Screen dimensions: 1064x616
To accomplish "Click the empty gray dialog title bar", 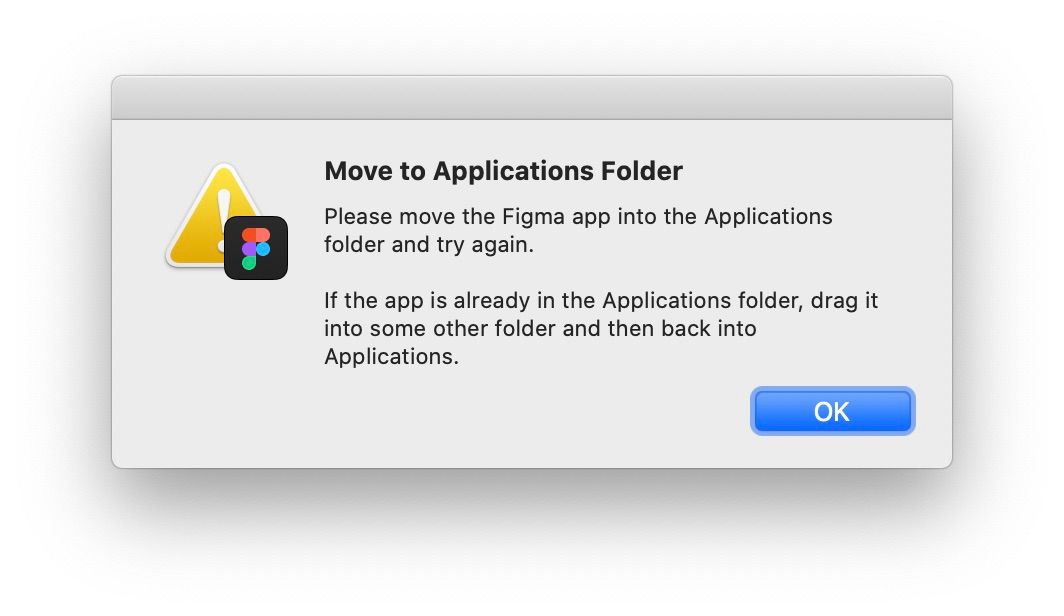I will [532, 98].
